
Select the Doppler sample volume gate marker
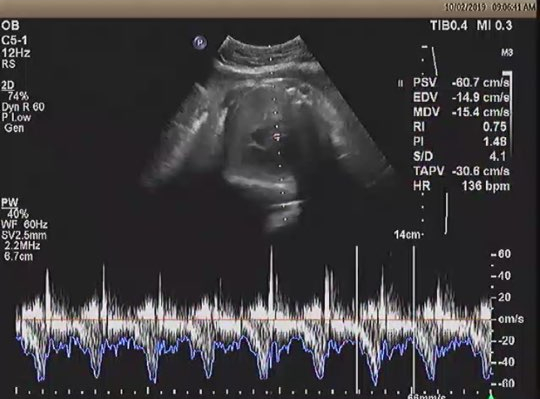point(277,137)
